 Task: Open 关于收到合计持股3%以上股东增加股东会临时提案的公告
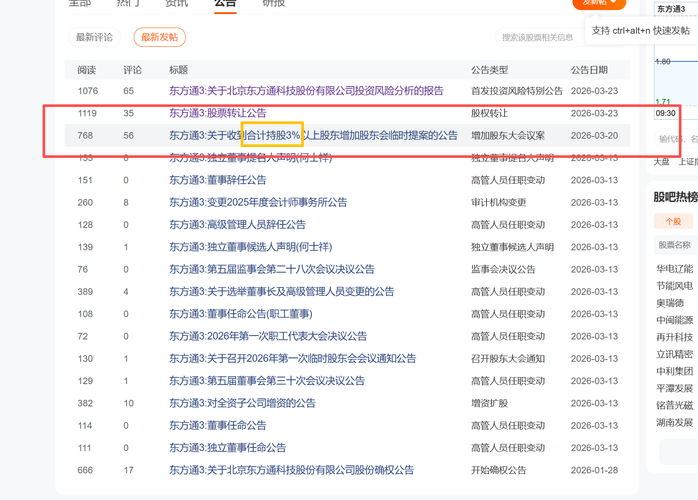(313, 135)
